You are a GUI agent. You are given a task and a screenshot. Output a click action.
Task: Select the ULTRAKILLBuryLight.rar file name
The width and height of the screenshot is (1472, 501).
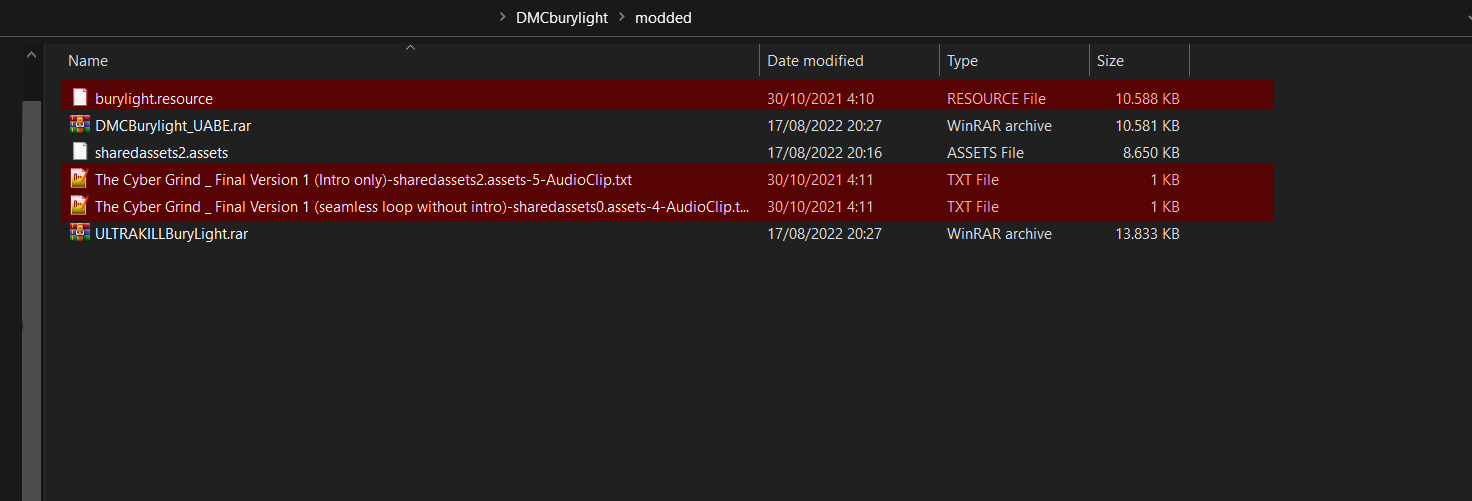[x=171, y=233]
